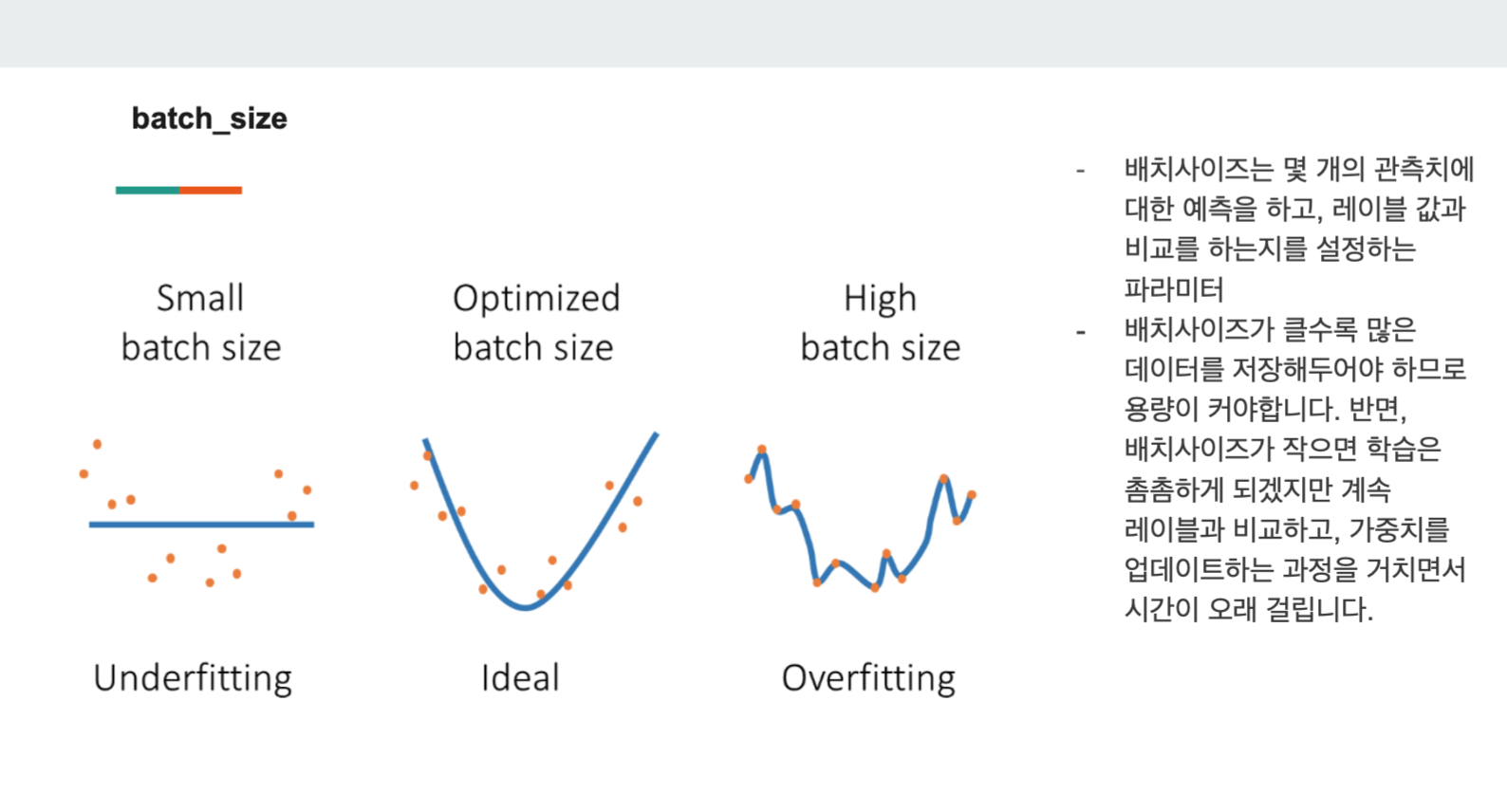Click the Small batch size label
The height and width of the screenshot is (812, 1507).
pos(201,323)
